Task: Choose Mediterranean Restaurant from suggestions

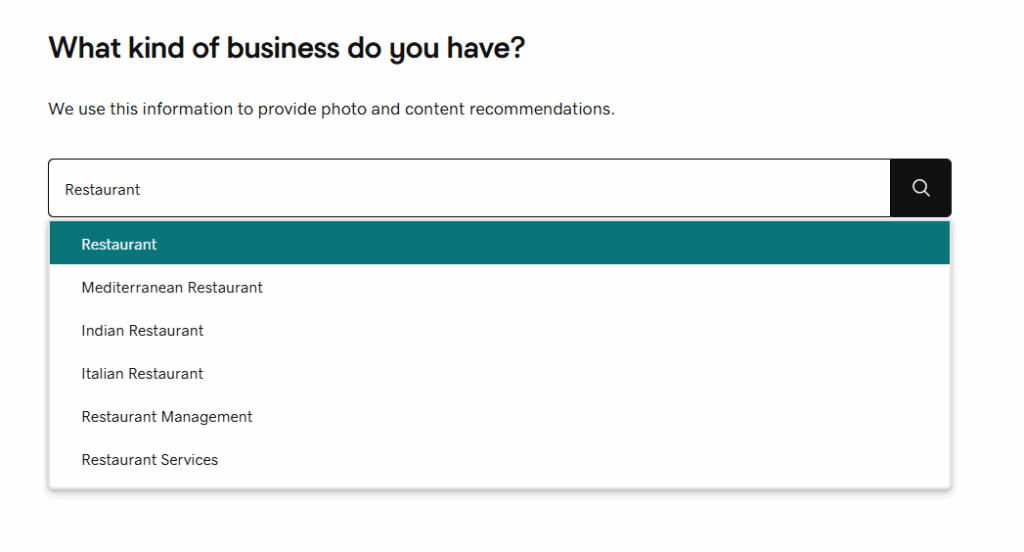Action: (x=500, y=287)
